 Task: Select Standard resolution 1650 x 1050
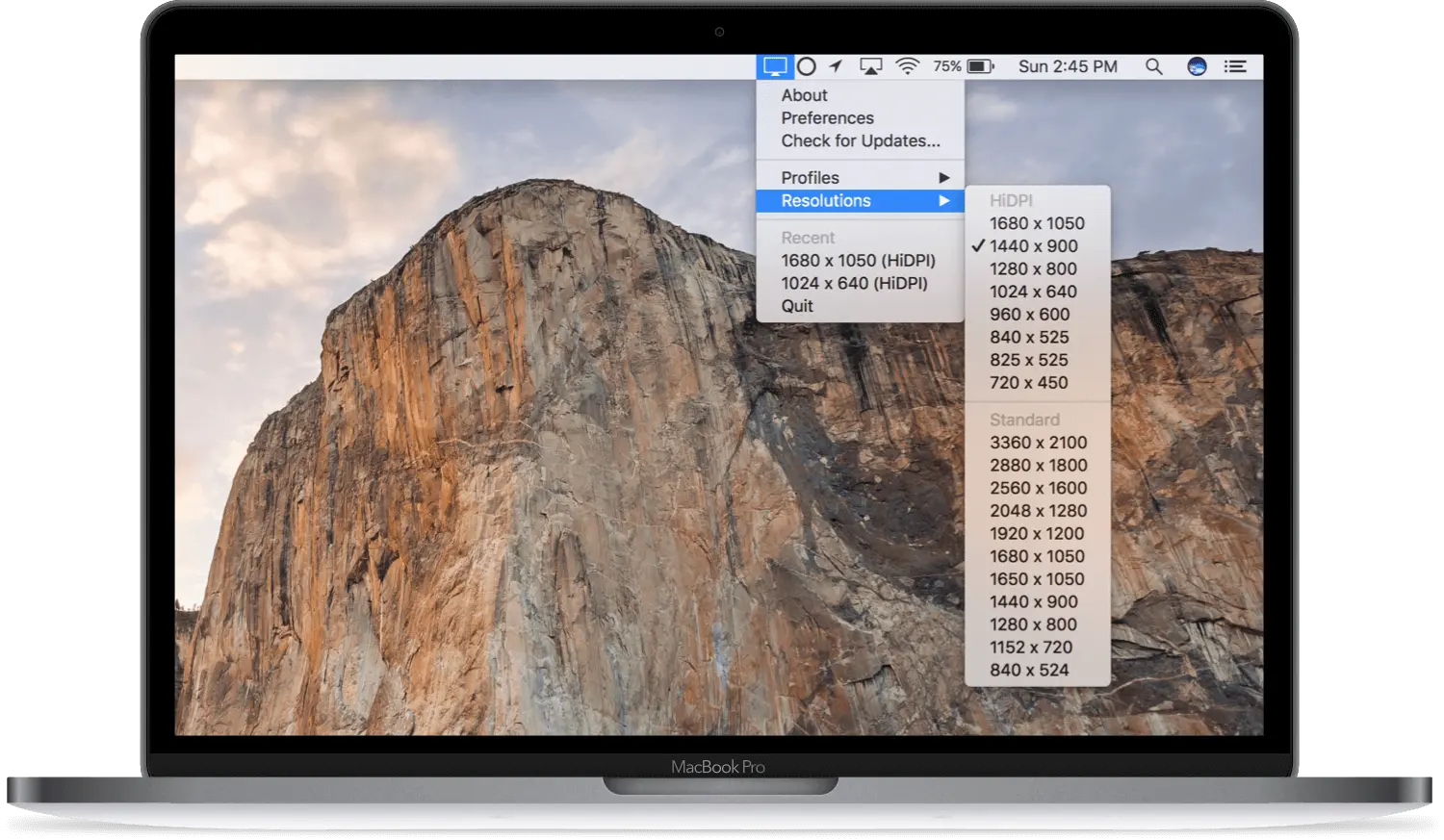(1038, 579)
